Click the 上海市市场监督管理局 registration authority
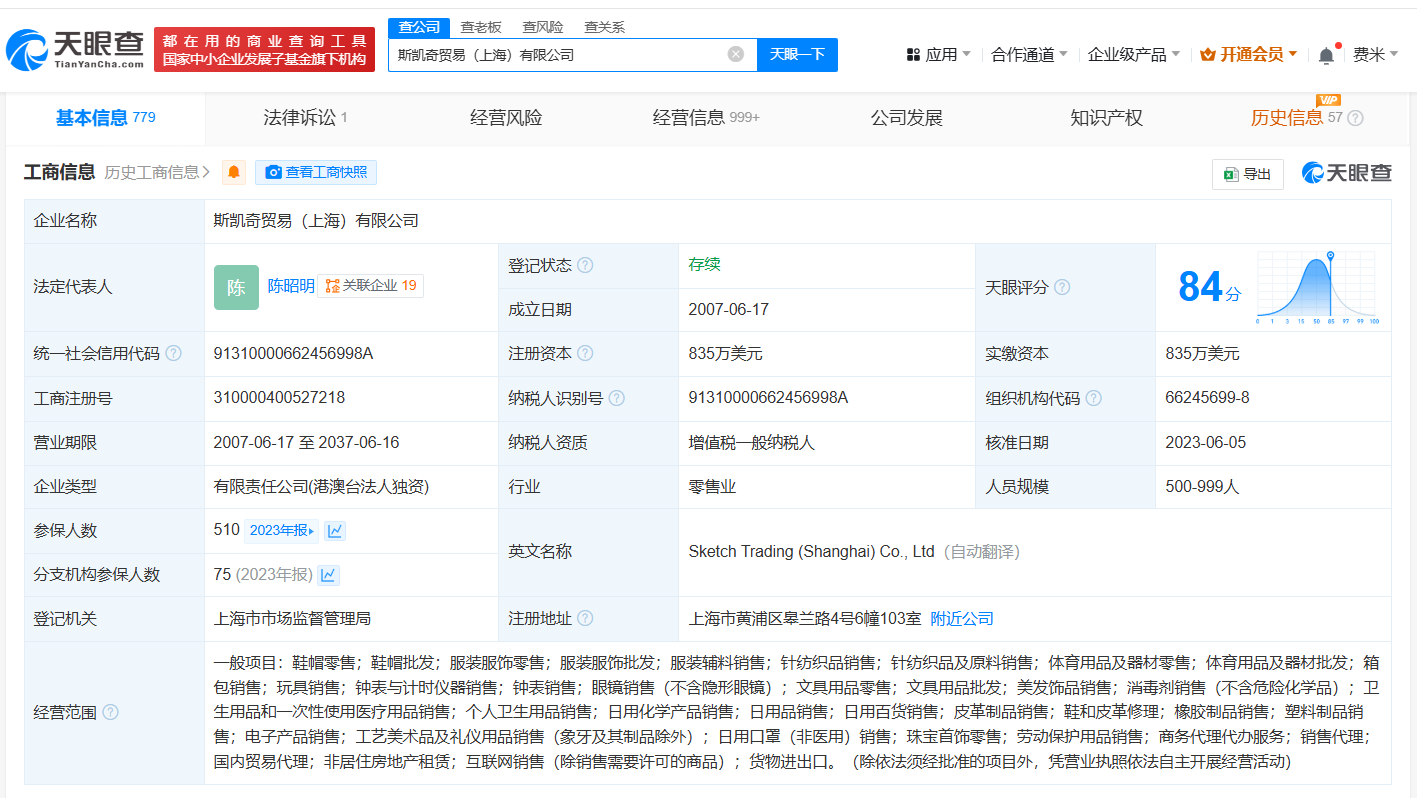The height and width of the screenshot is (798, 1417). (x=292, y=619)
